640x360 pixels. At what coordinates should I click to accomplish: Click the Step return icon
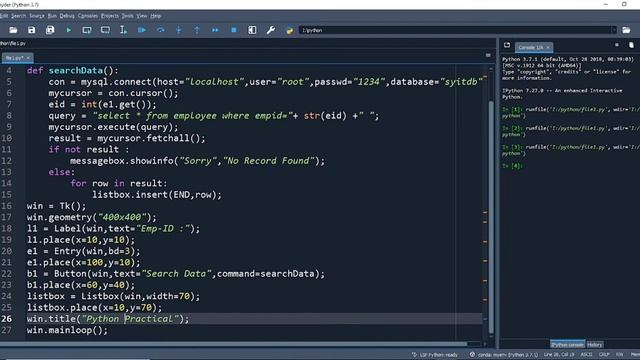tap(197, 30)
